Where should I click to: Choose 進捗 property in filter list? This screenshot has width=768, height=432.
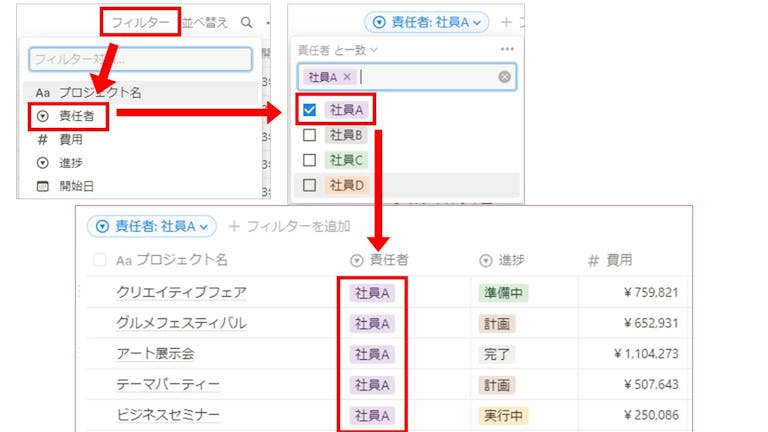pyautogui.click(x=71, y=163)
